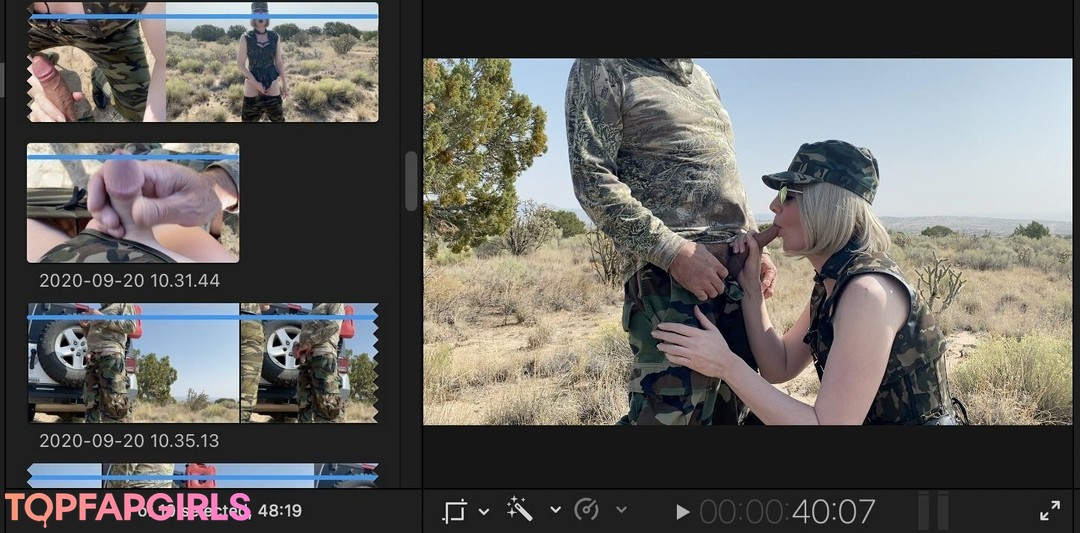Expand the enhancements magic wand dropdown
The image size is (1080, 533).
555,510
